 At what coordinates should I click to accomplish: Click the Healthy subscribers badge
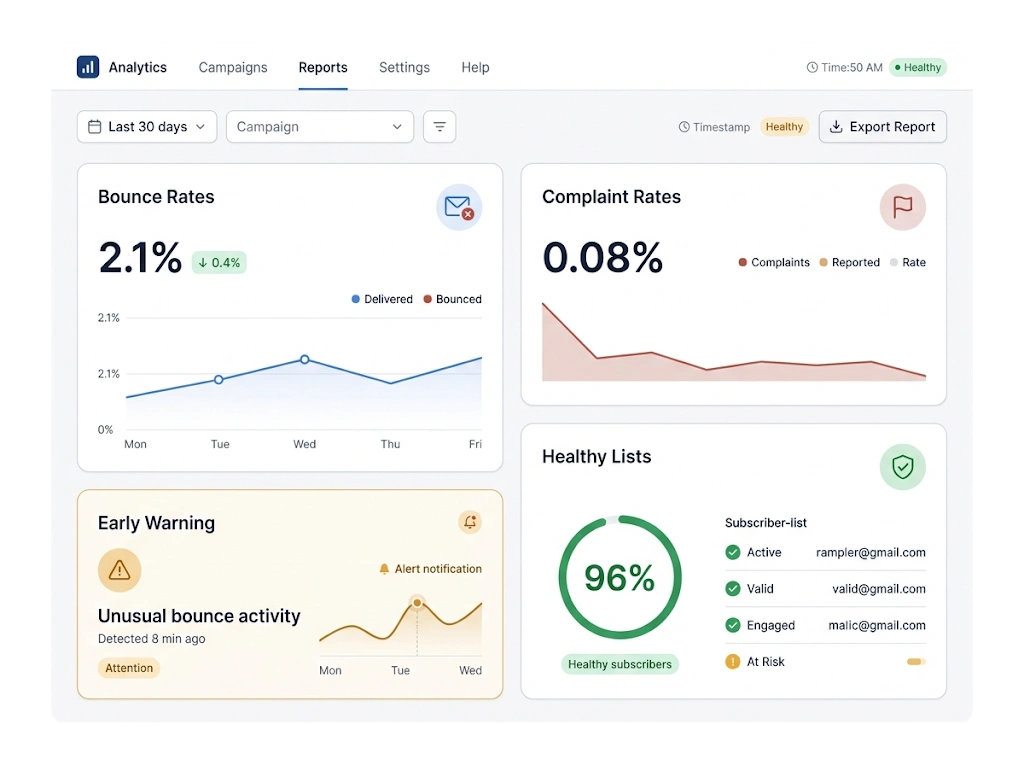[x=619, y=664]
